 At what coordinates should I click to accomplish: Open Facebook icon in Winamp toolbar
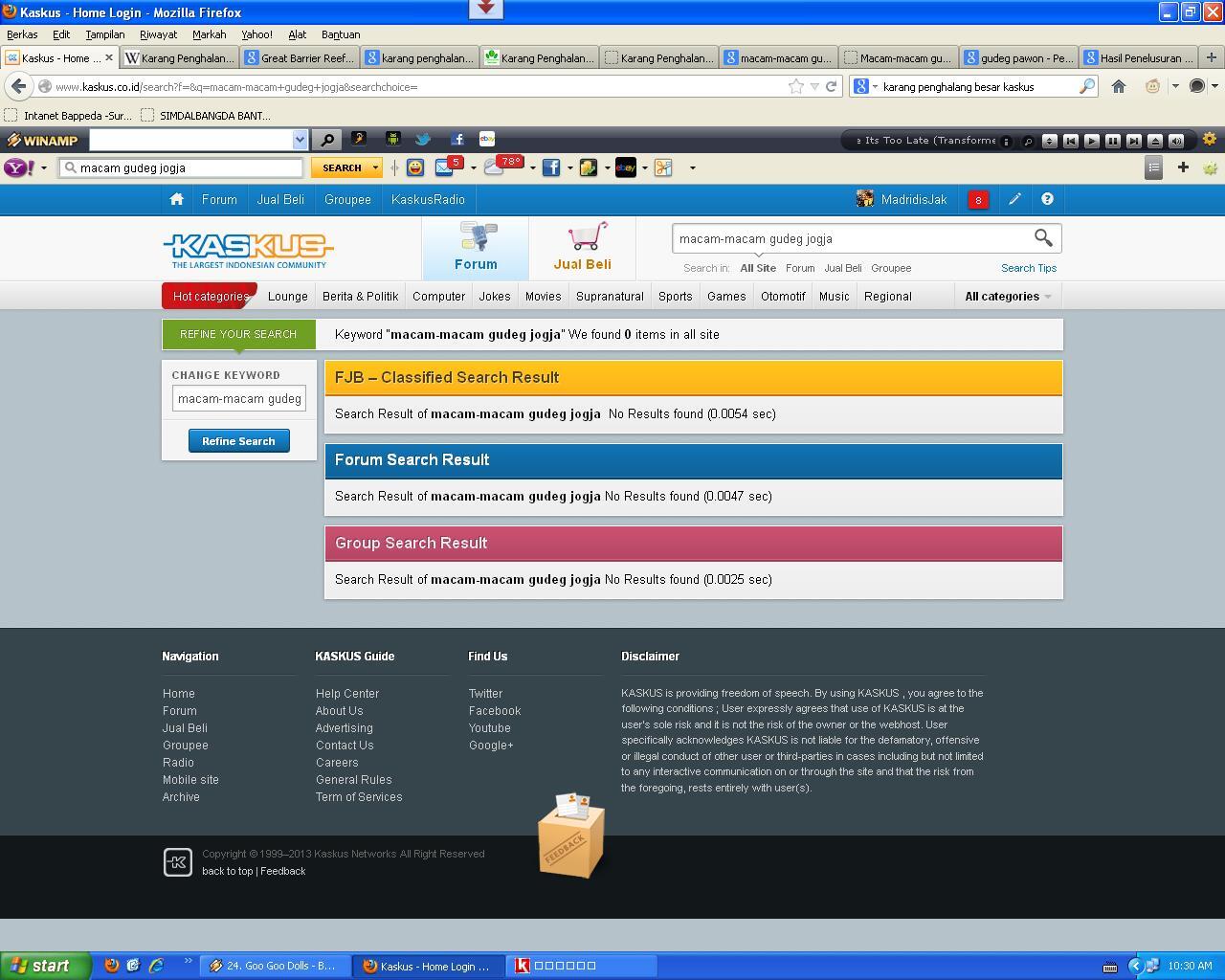(x=457, y=140)
